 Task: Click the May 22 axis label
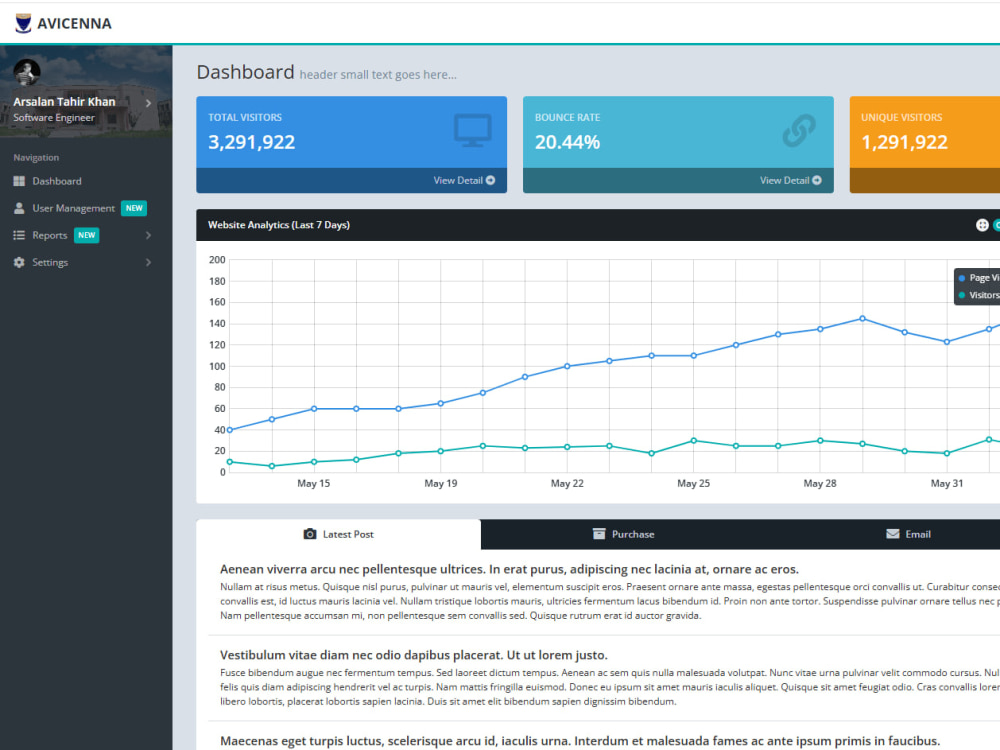567,483
